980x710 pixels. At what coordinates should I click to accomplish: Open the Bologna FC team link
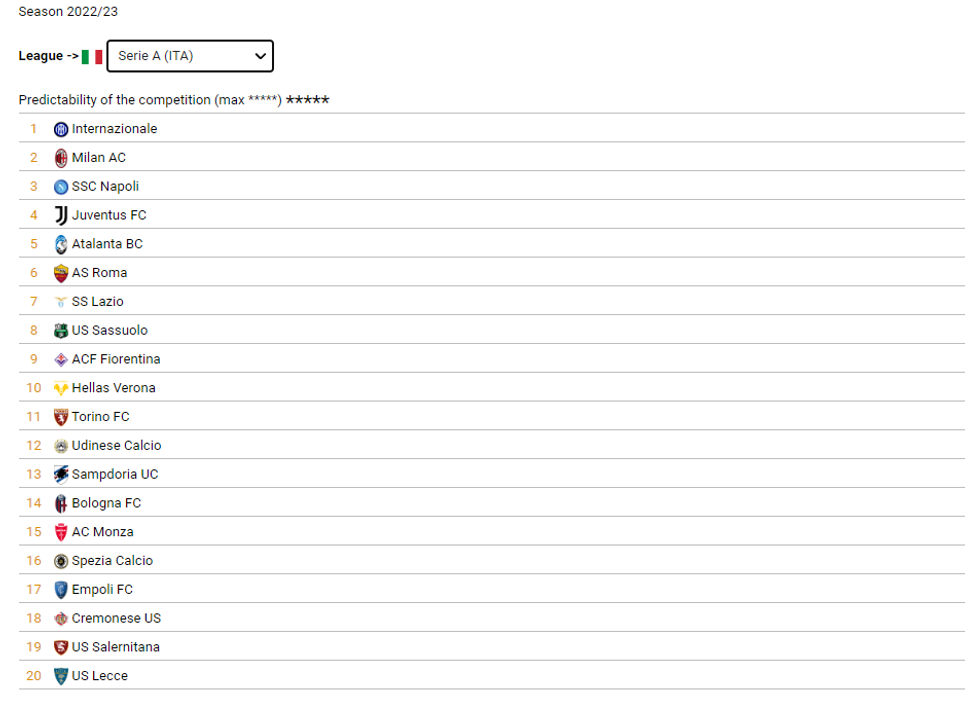[x=106, y=503]
